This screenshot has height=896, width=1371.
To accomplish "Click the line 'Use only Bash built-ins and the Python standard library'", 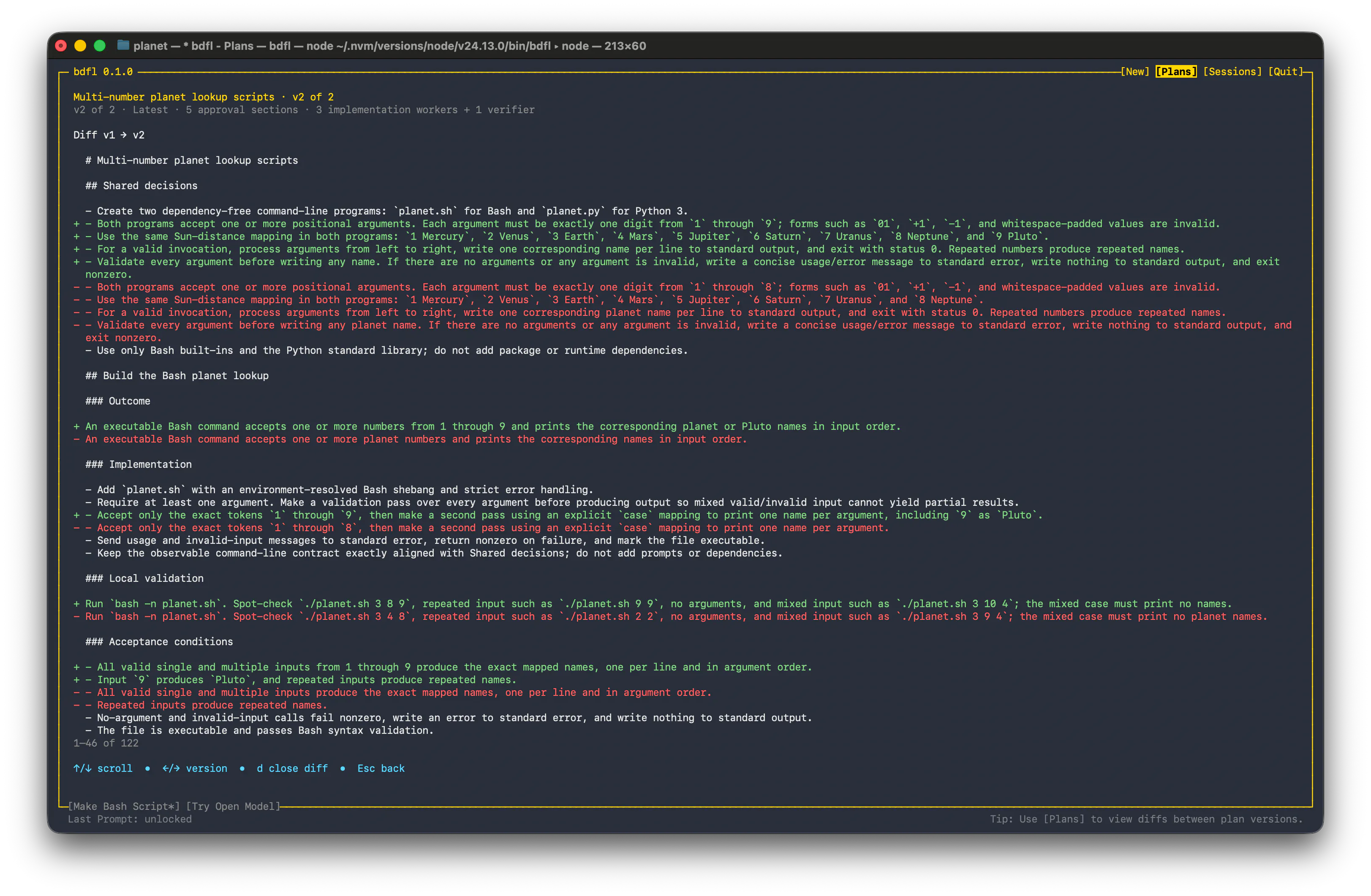I will pyautogui.click(x=386, y=350).
